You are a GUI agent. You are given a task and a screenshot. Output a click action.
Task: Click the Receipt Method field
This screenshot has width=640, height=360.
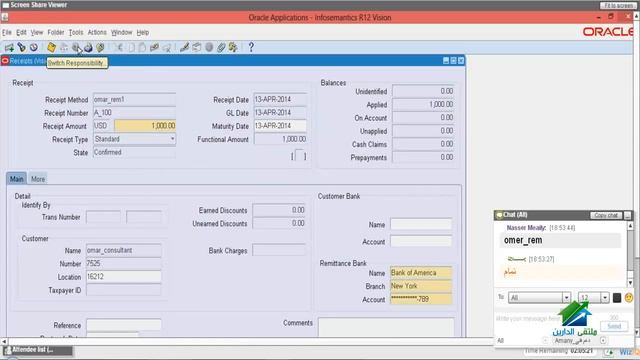tap(134, 100)
